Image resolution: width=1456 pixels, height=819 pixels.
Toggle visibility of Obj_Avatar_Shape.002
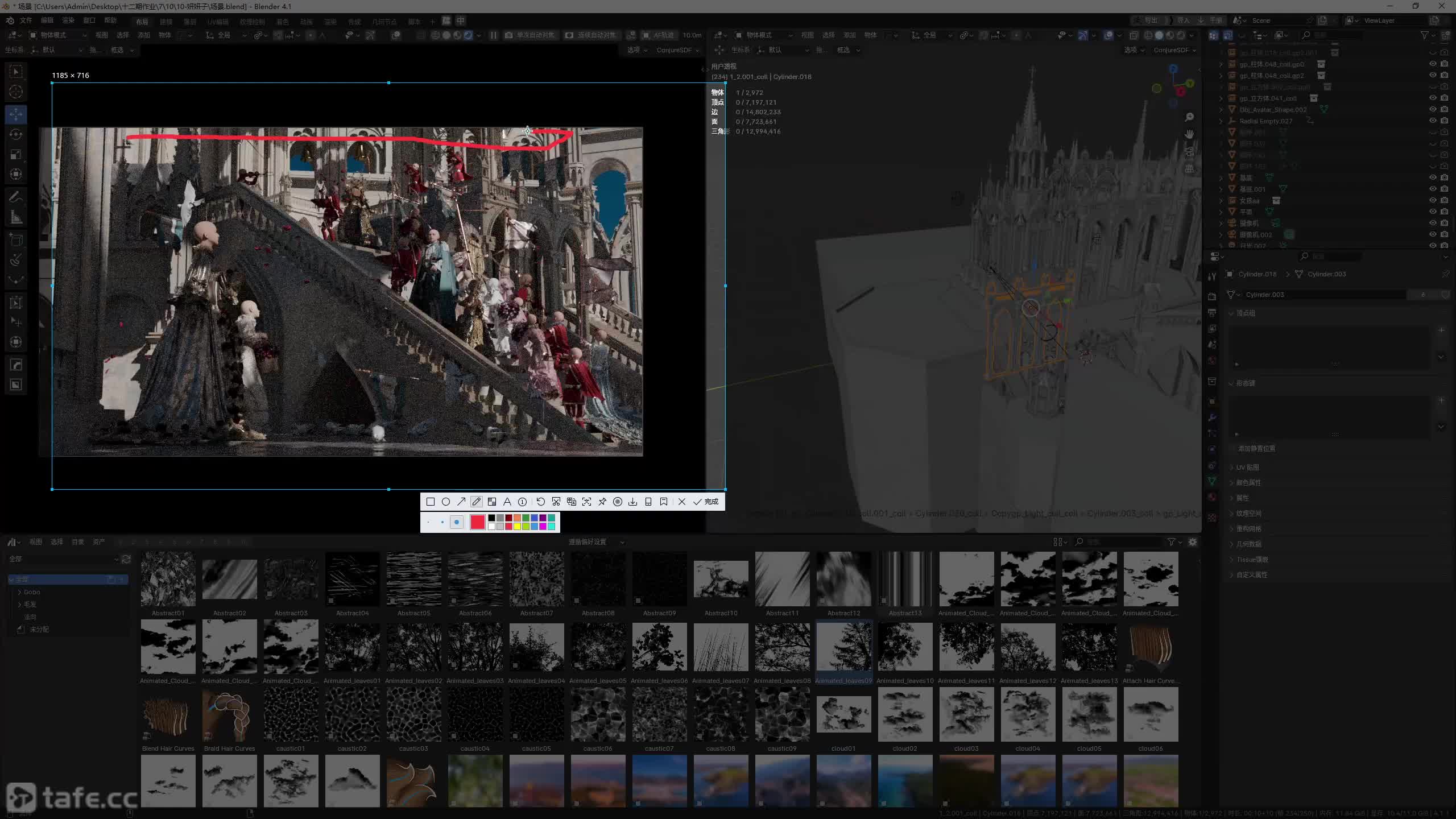tap(1433, 109)
